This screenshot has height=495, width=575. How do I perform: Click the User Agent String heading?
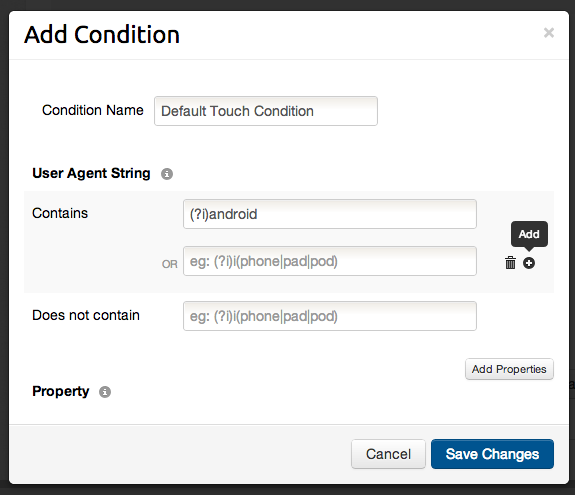[x=91, y=173]
